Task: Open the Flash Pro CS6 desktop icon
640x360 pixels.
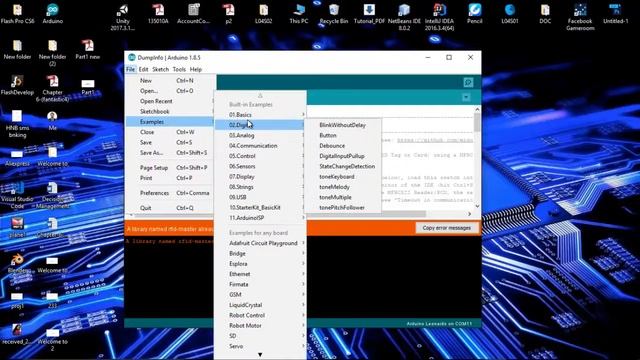Action: pyautogui.click(x=17, y=13)
